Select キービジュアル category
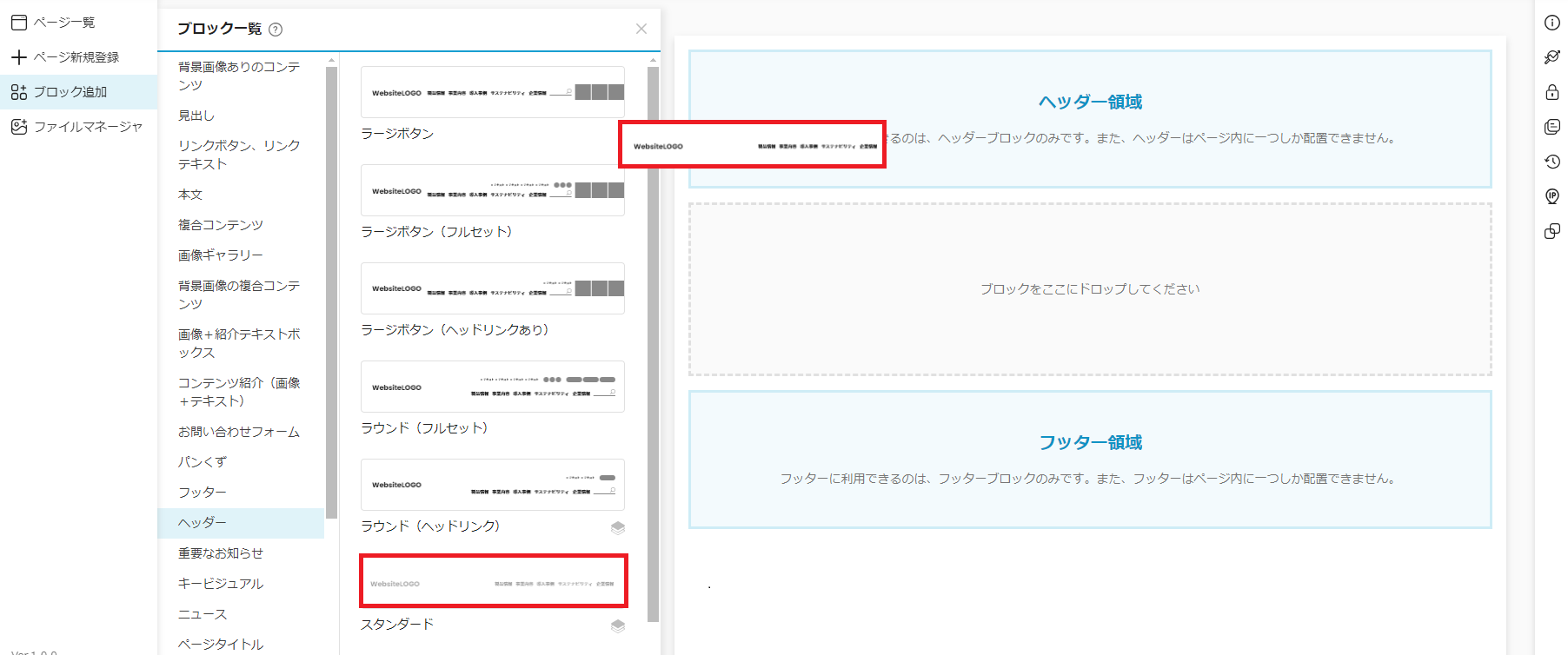Screen dimensions: 1568x655 (x=241, y=584)
